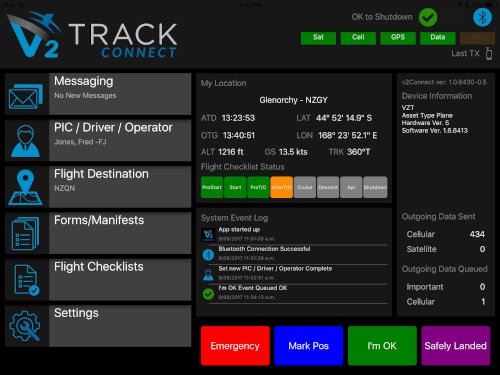Tap the longitude 168° 23' 52.1" E
The height and width of the screenshot is (375, 500).
point(347,135)
